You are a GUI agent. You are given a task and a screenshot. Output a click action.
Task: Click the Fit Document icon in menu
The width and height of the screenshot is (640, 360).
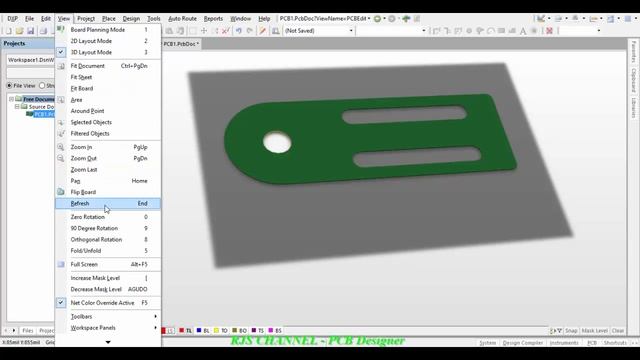61,66
